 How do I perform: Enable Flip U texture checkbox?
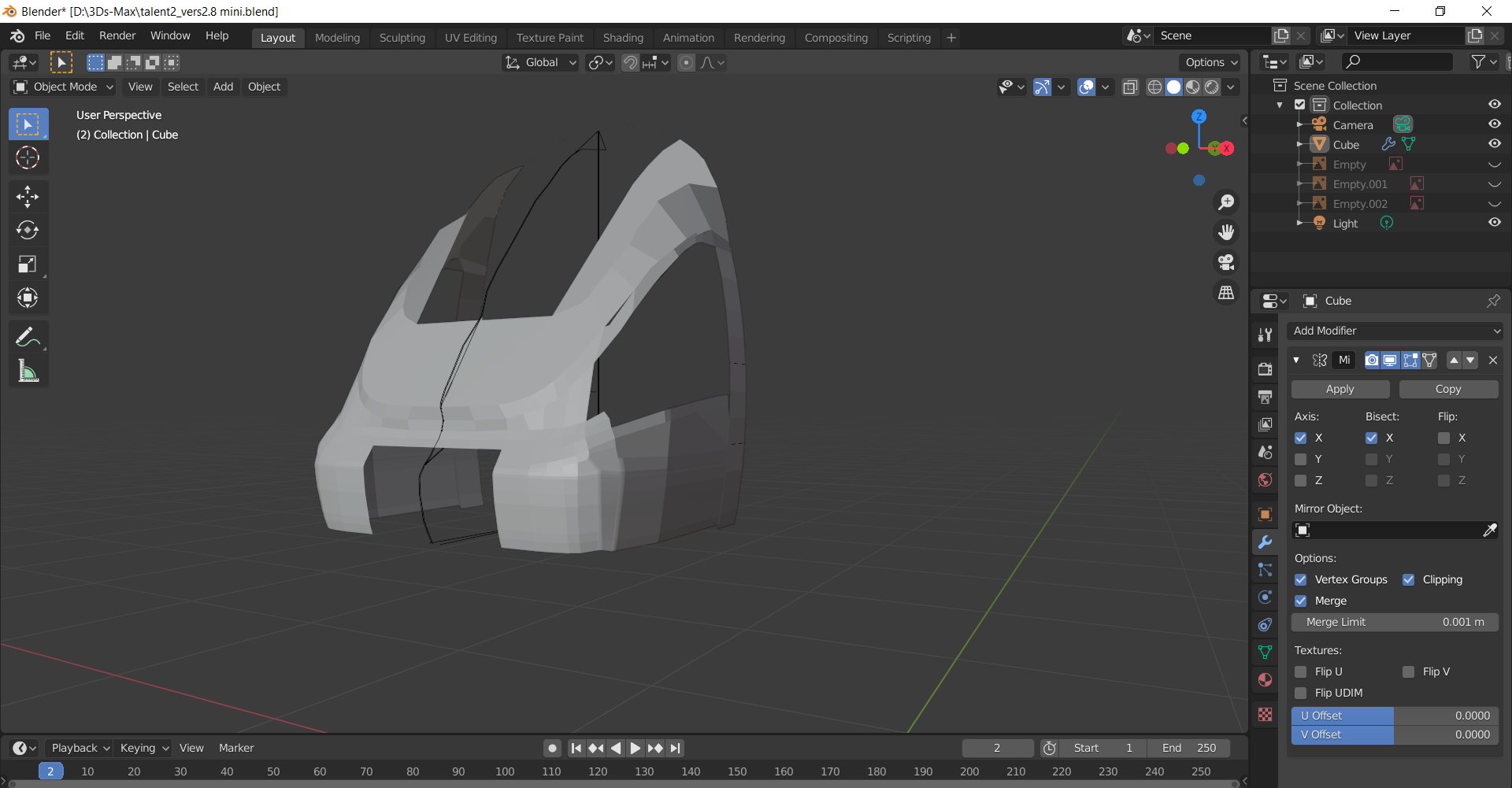1301,671
